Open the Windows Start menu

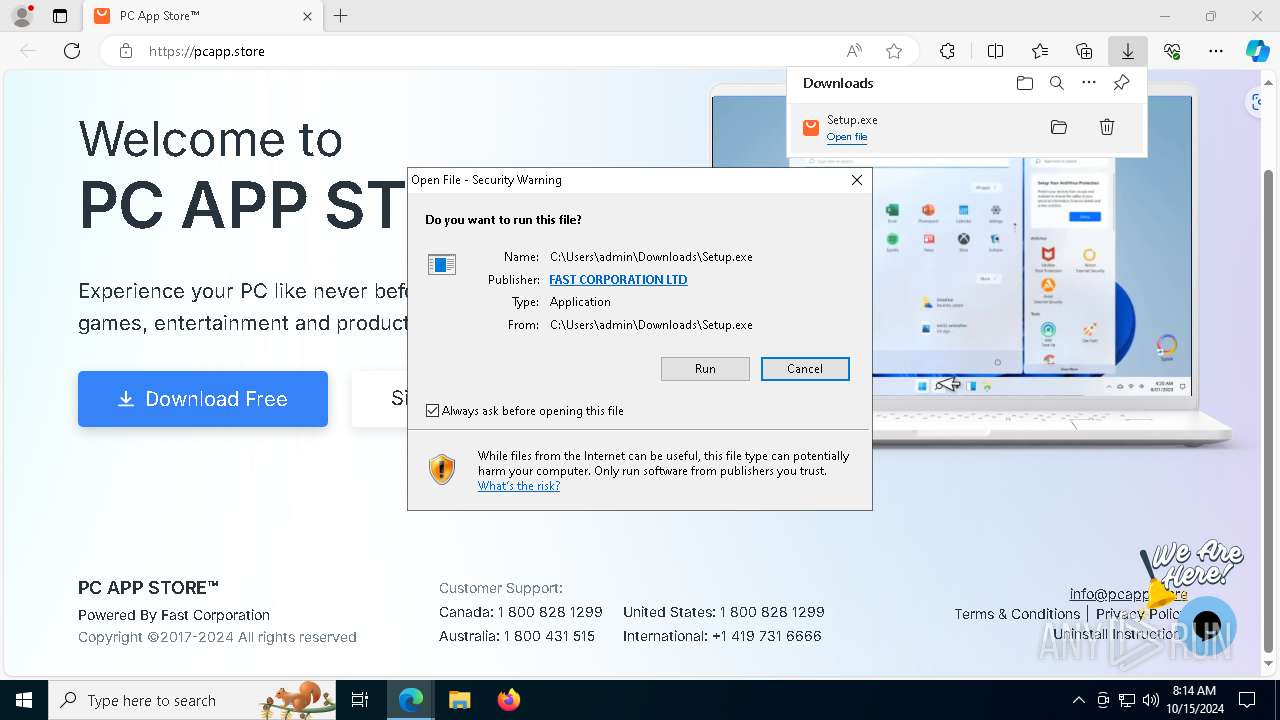[24, 700]
